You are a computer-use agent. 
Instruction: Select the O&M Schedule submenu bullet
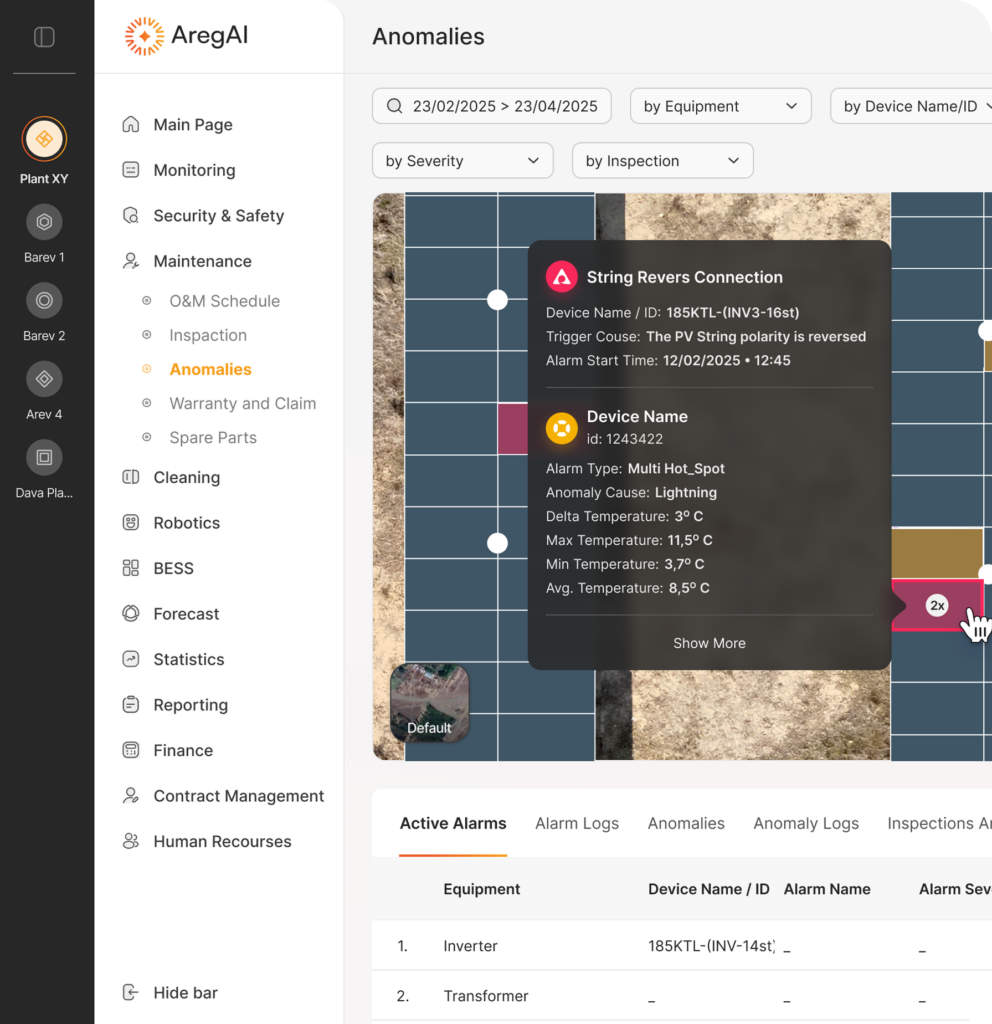(x=147, y=301)
